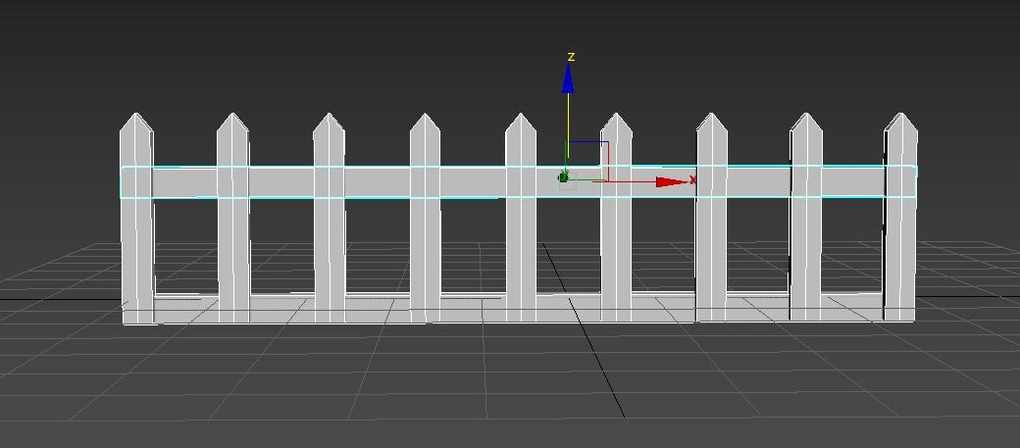Click the green Y-axis handle at gizmo origin
The image size is (1020, 448).
pos(563,177)
